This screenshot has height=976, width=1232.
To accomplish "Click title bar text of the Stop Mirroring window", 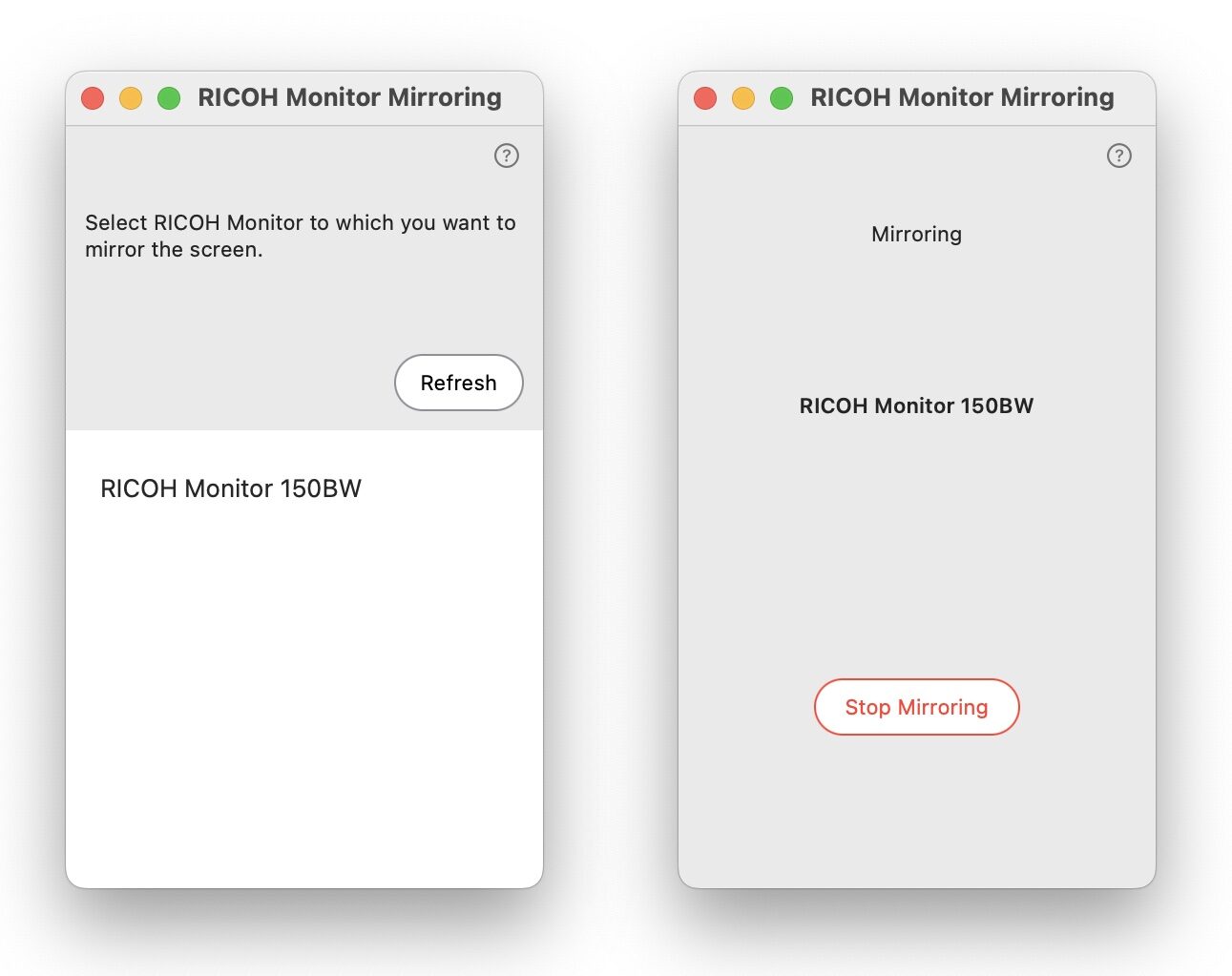I will 962,97.
